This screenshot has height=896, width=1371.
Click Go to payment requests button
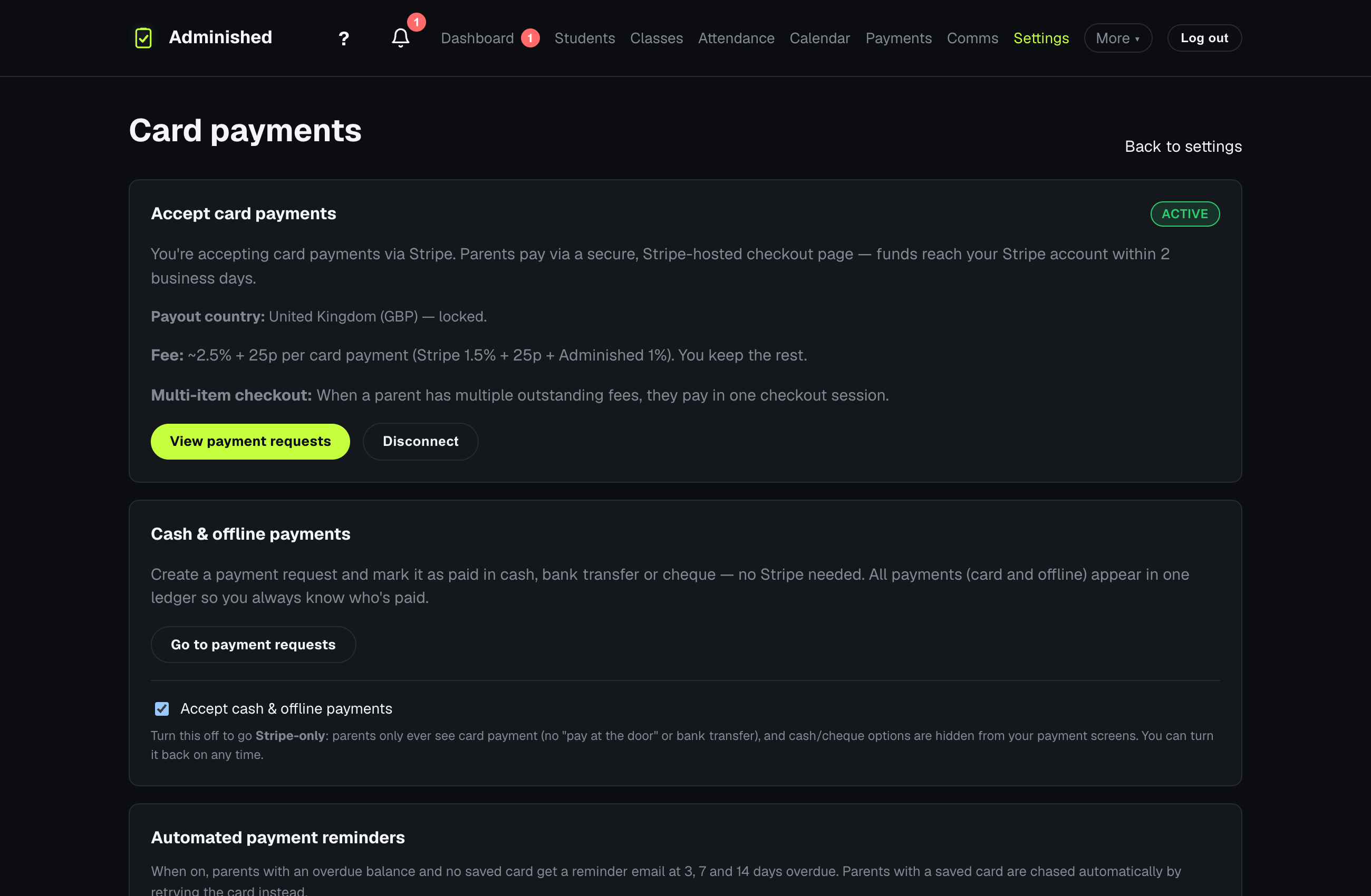[x=253, y=645]
